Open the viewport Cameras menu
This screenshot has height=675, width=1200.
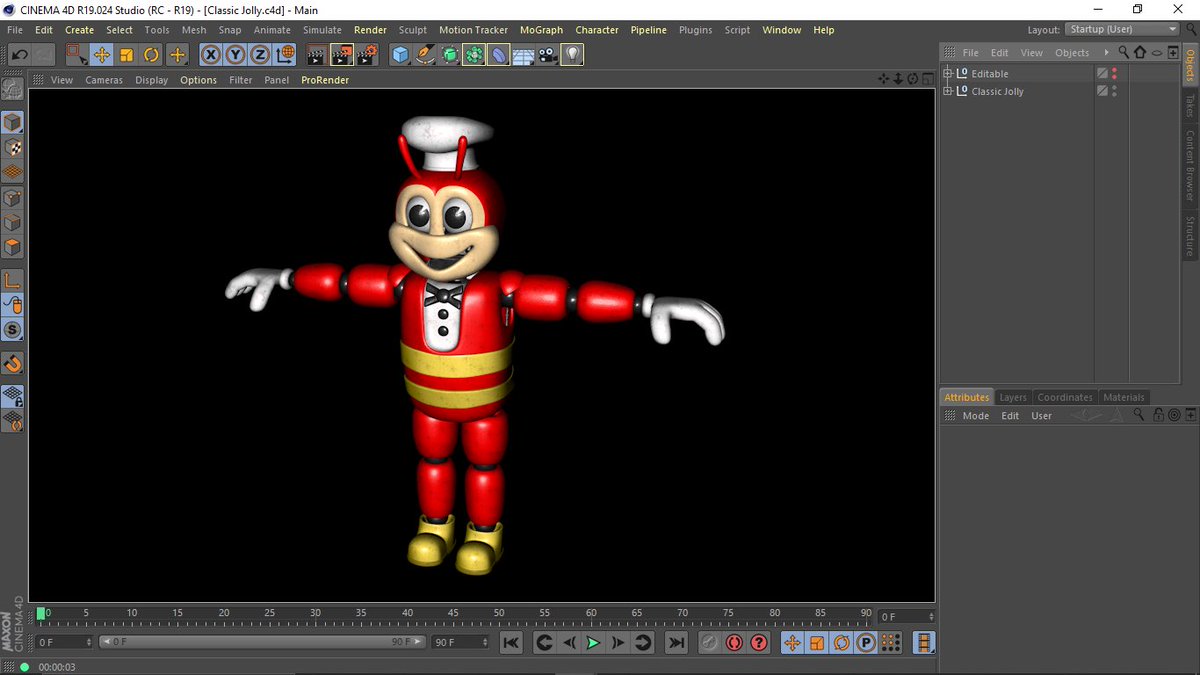click(x=104, y=80)
